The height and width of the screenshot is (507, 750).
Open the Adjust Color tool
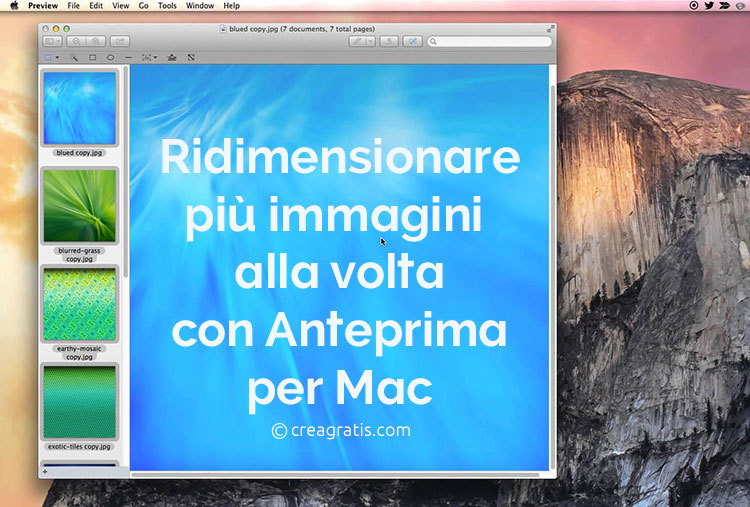pos(172,57)
